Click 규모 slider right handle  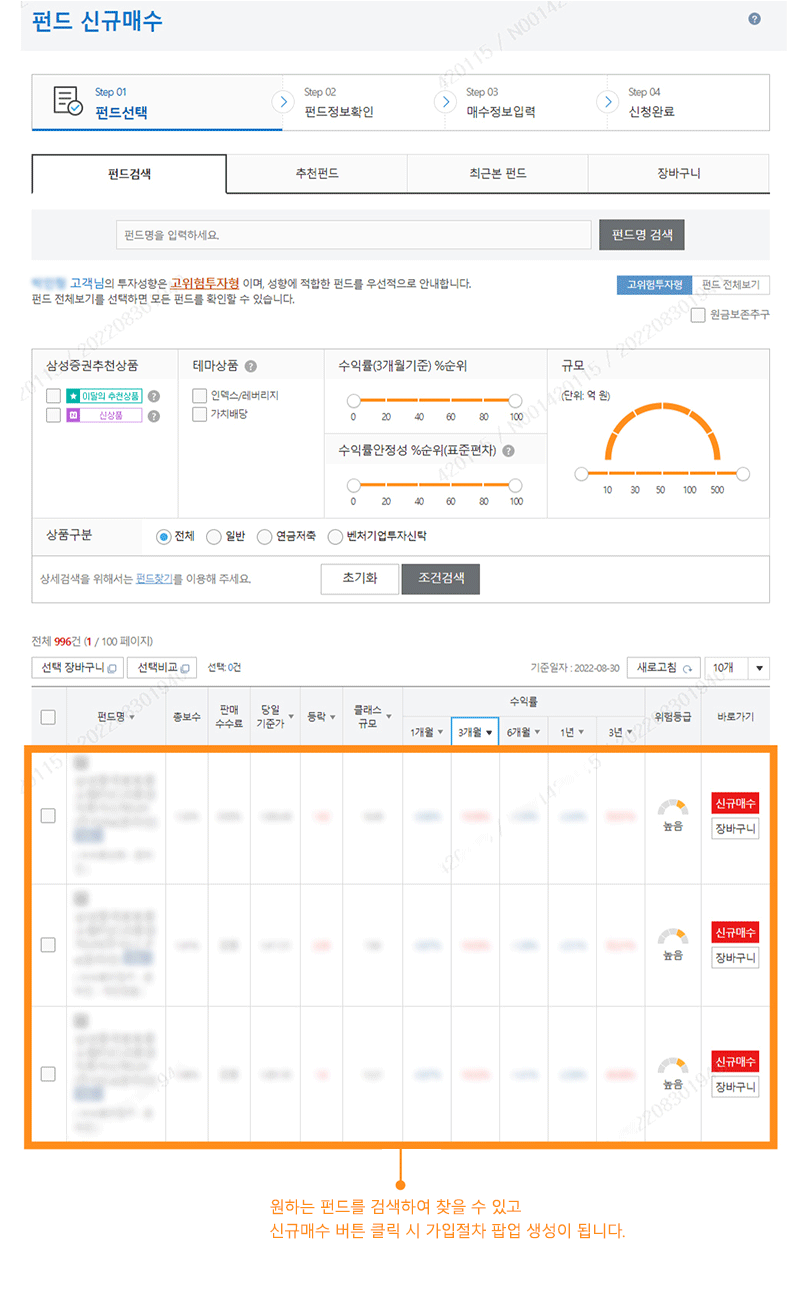point(743,474)
